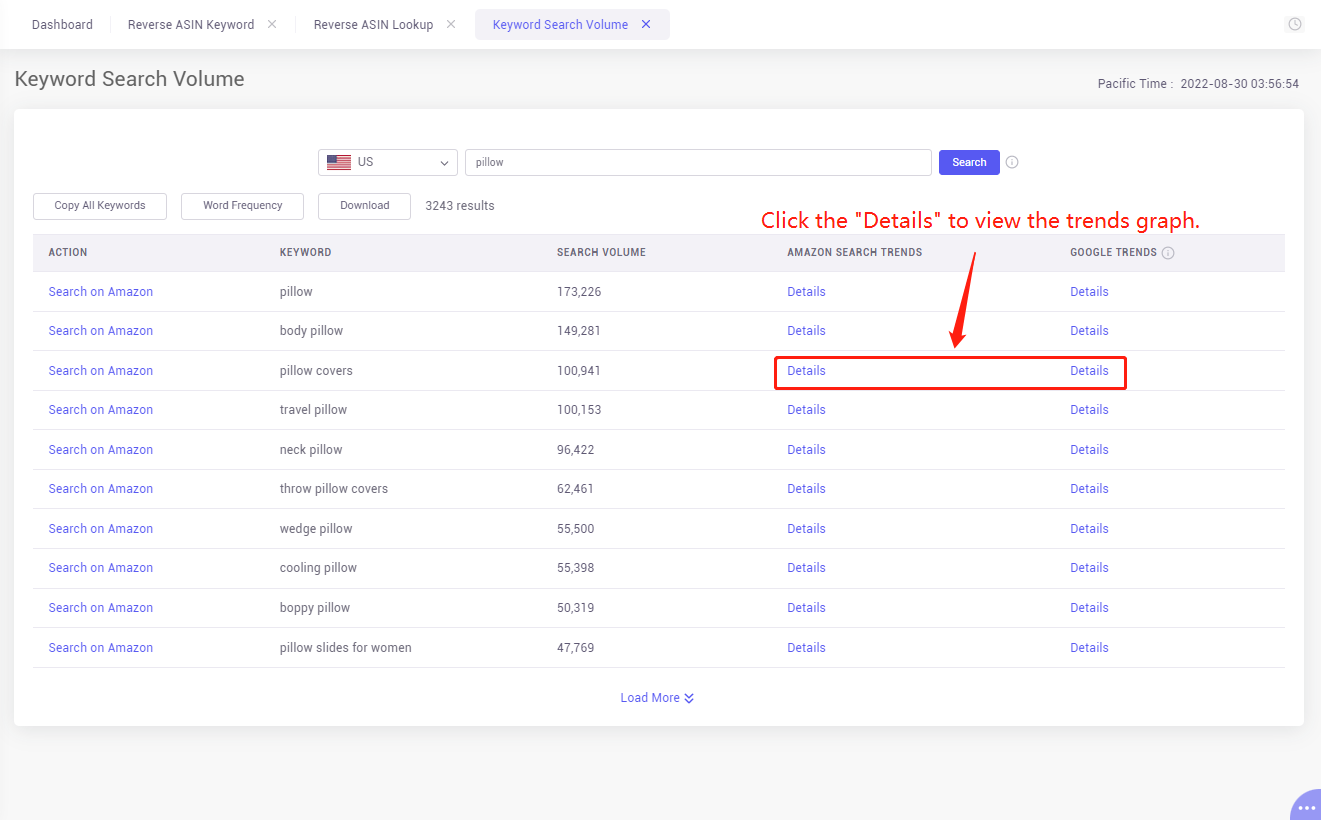The height and width of the screenshot is (820, 1321).
Task: Search on Amazon for throw pillow covers
Action: (101, 489)
